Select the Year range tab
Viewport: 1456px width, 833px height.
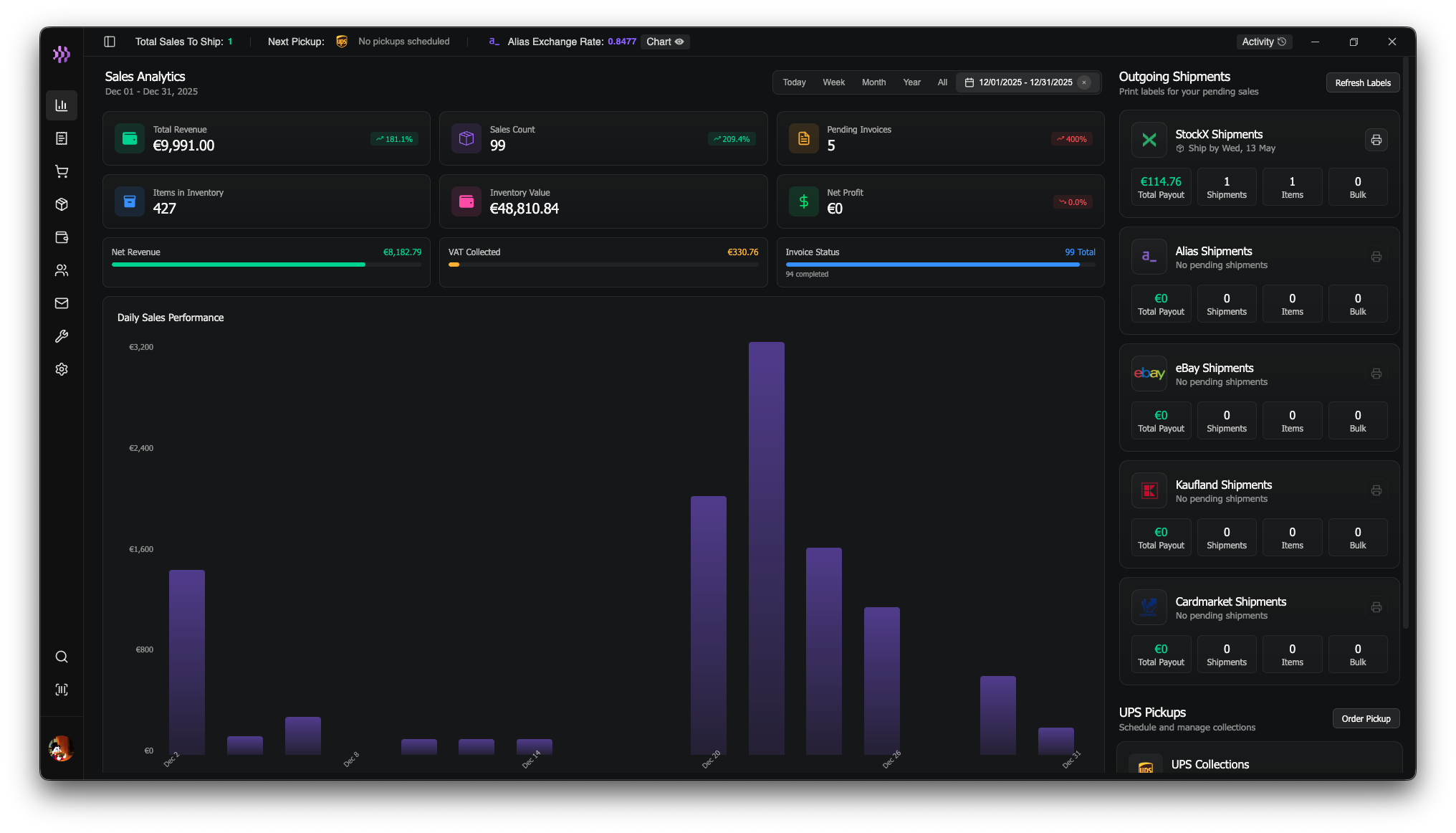(x=911, y=82)
